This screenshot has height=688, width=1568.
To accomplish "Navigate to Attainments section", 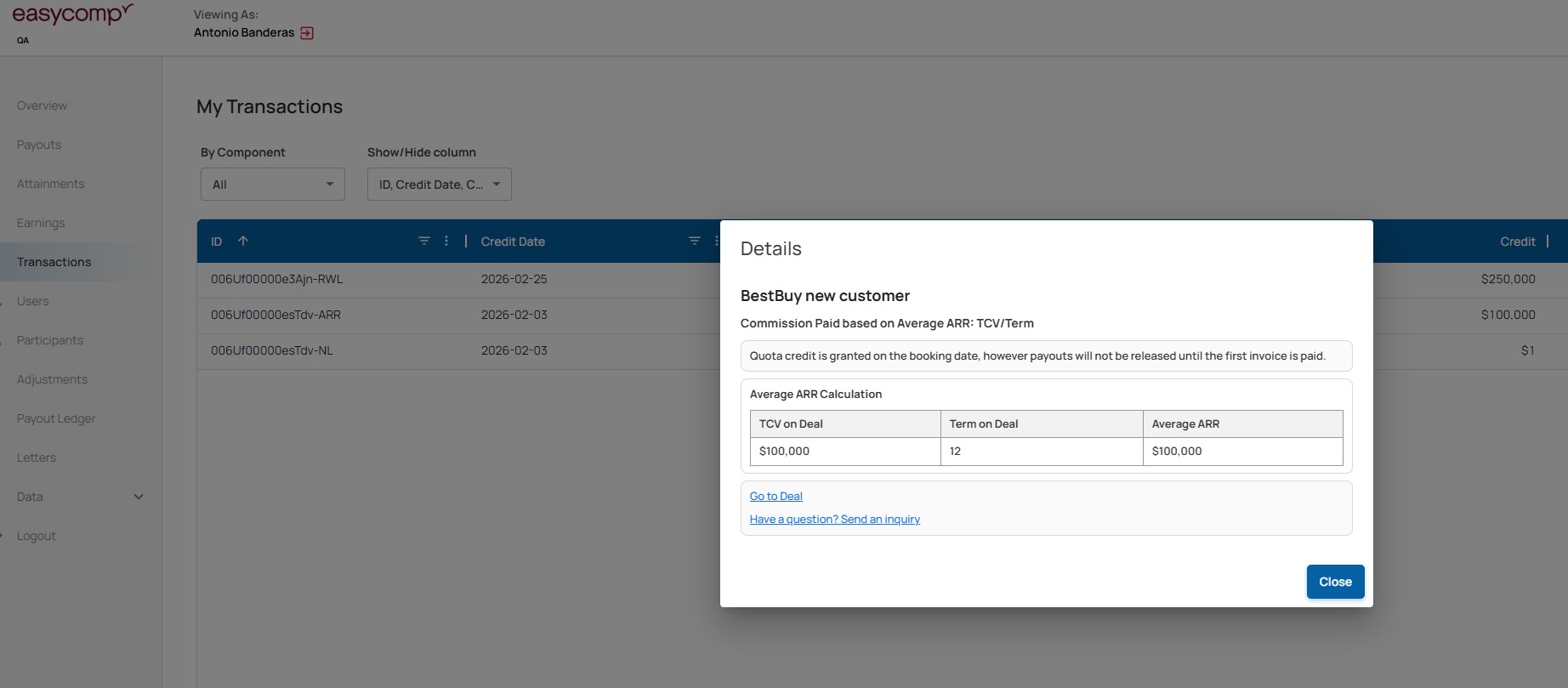I will 51,184.
